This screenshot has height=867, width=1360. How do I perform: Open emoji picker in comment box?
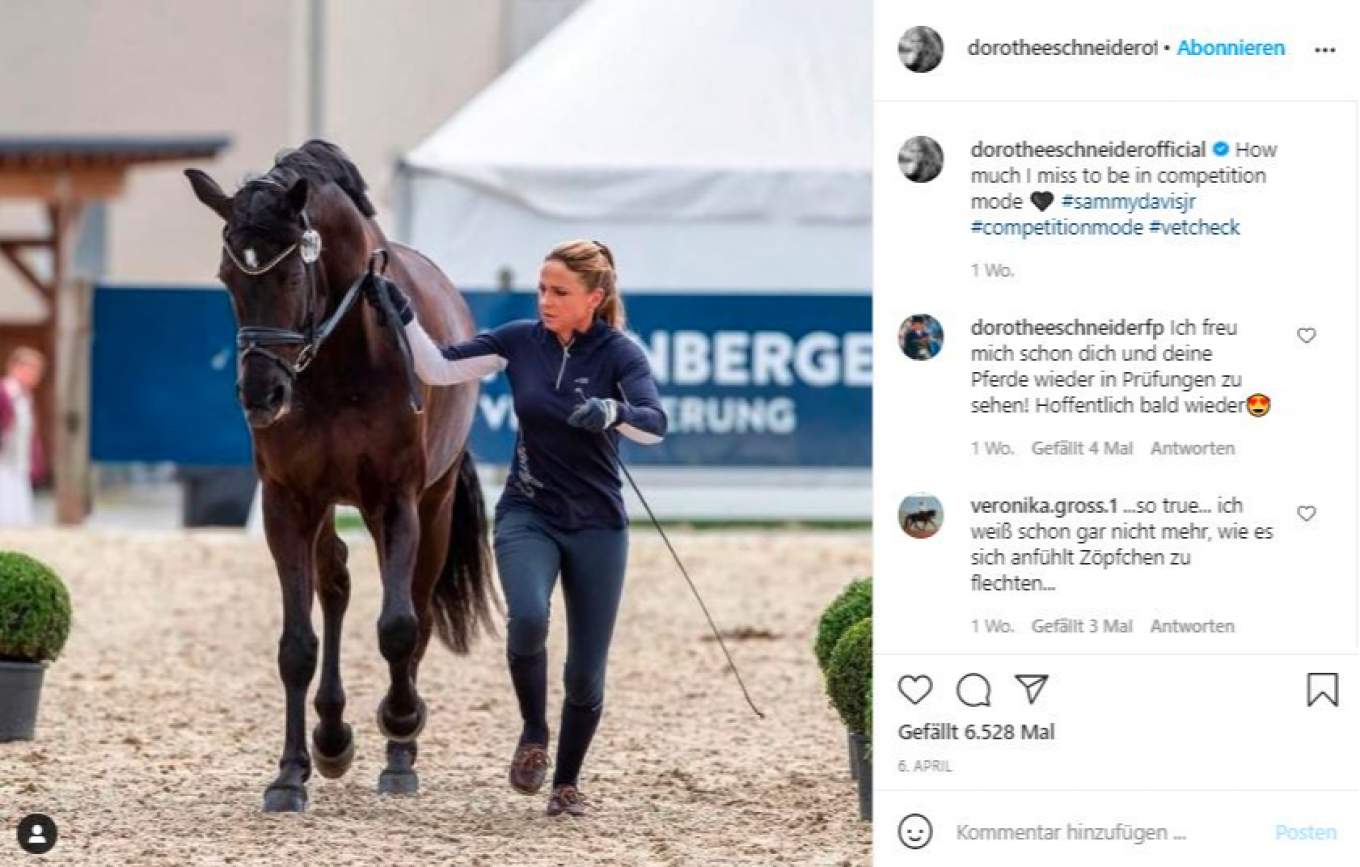tap(915, 831)
